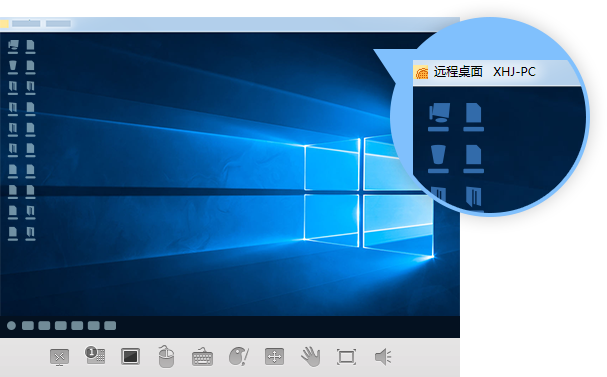Toggle remote sound with speaker icon

coord(383,356)
